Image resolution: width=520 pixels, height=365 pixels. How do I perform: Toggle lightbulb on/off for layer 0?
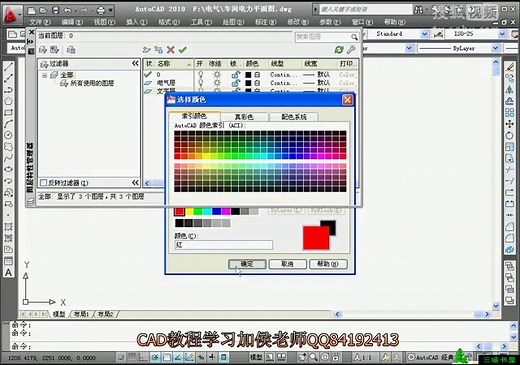point(201,74)
